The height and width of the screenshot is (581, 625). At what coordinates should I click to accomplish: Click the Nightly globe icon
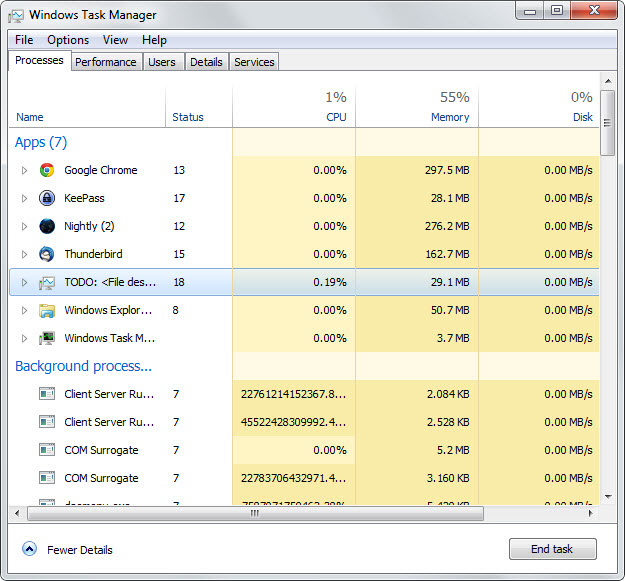[47, 226]
